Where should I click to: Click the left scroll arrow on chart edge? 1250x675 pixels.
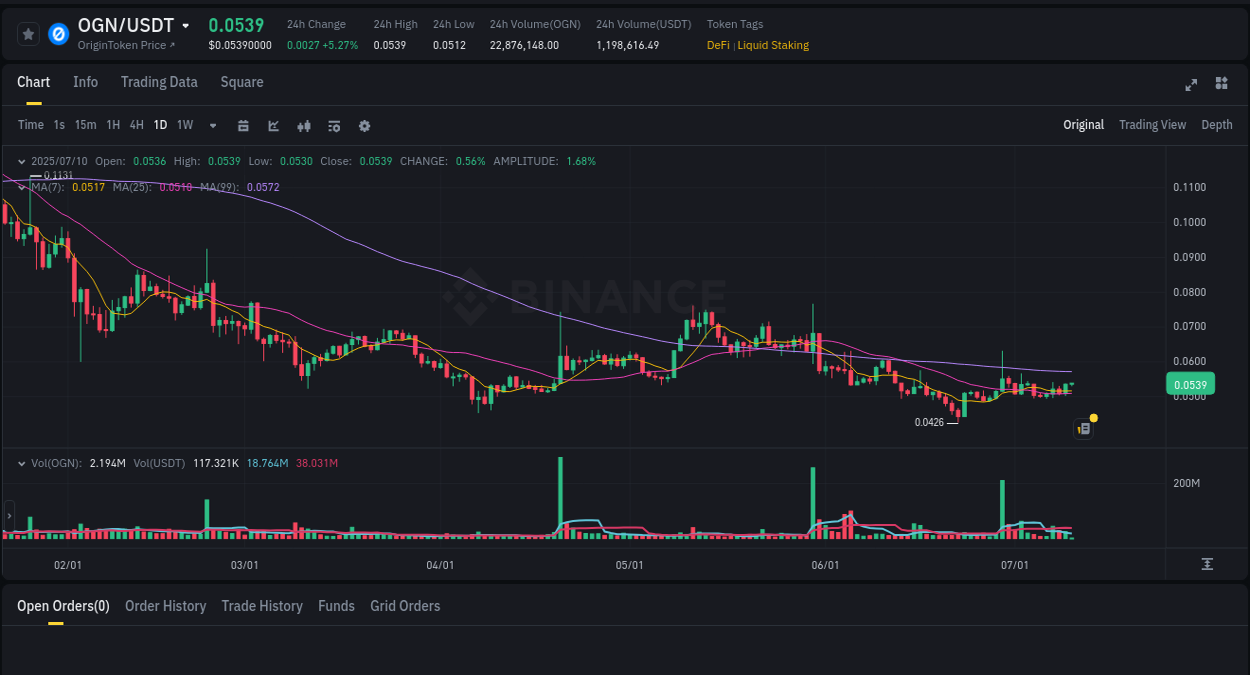click(8, 517)
